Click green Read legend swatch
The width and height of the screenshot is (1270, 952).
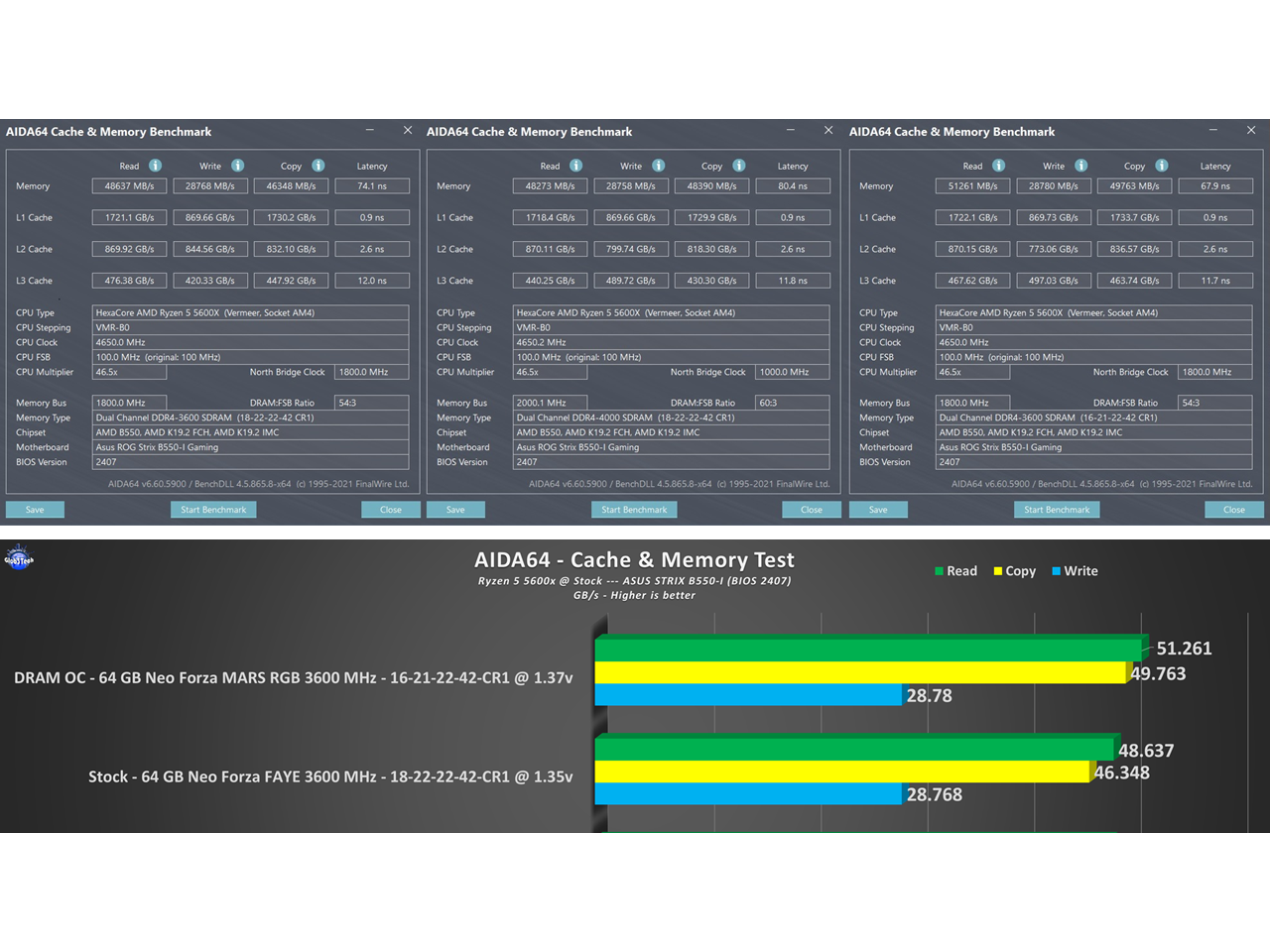click(x=939, y=571)
